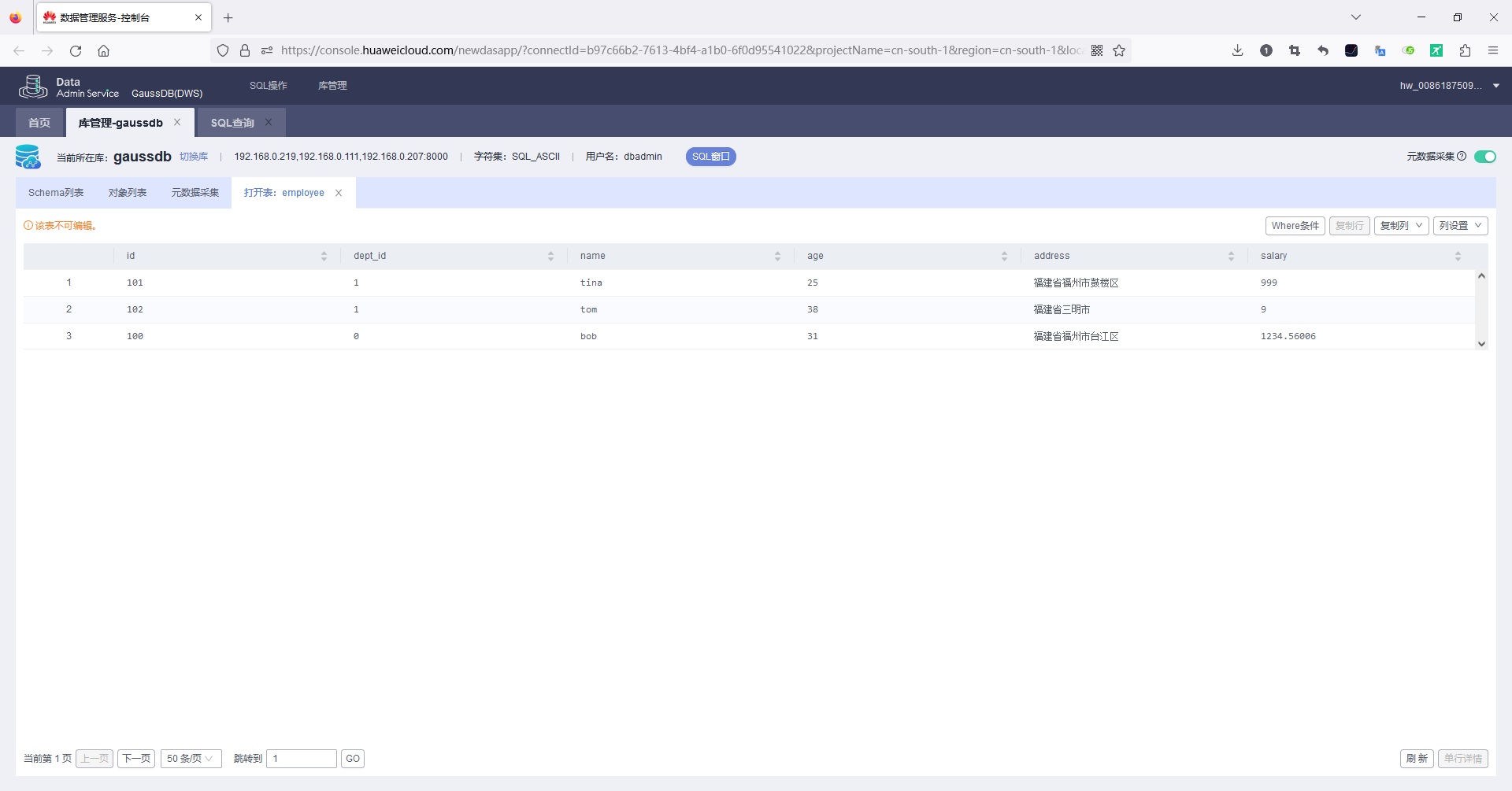Click table scrollbar up arrow
The height and width of the screenshot is (791, 1512).
(x=1481, y=275)
